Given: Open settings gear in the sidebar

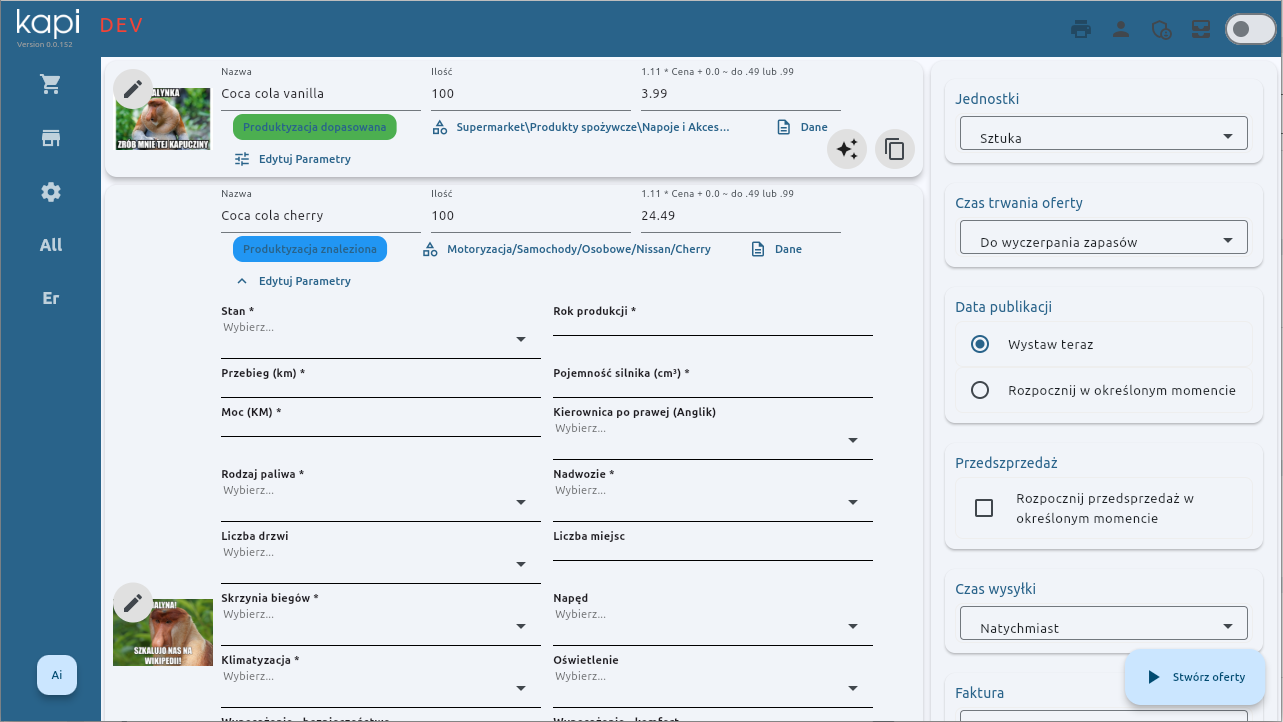Looking at the screenshot, I should pyautogui.click(x=51, y=192).
